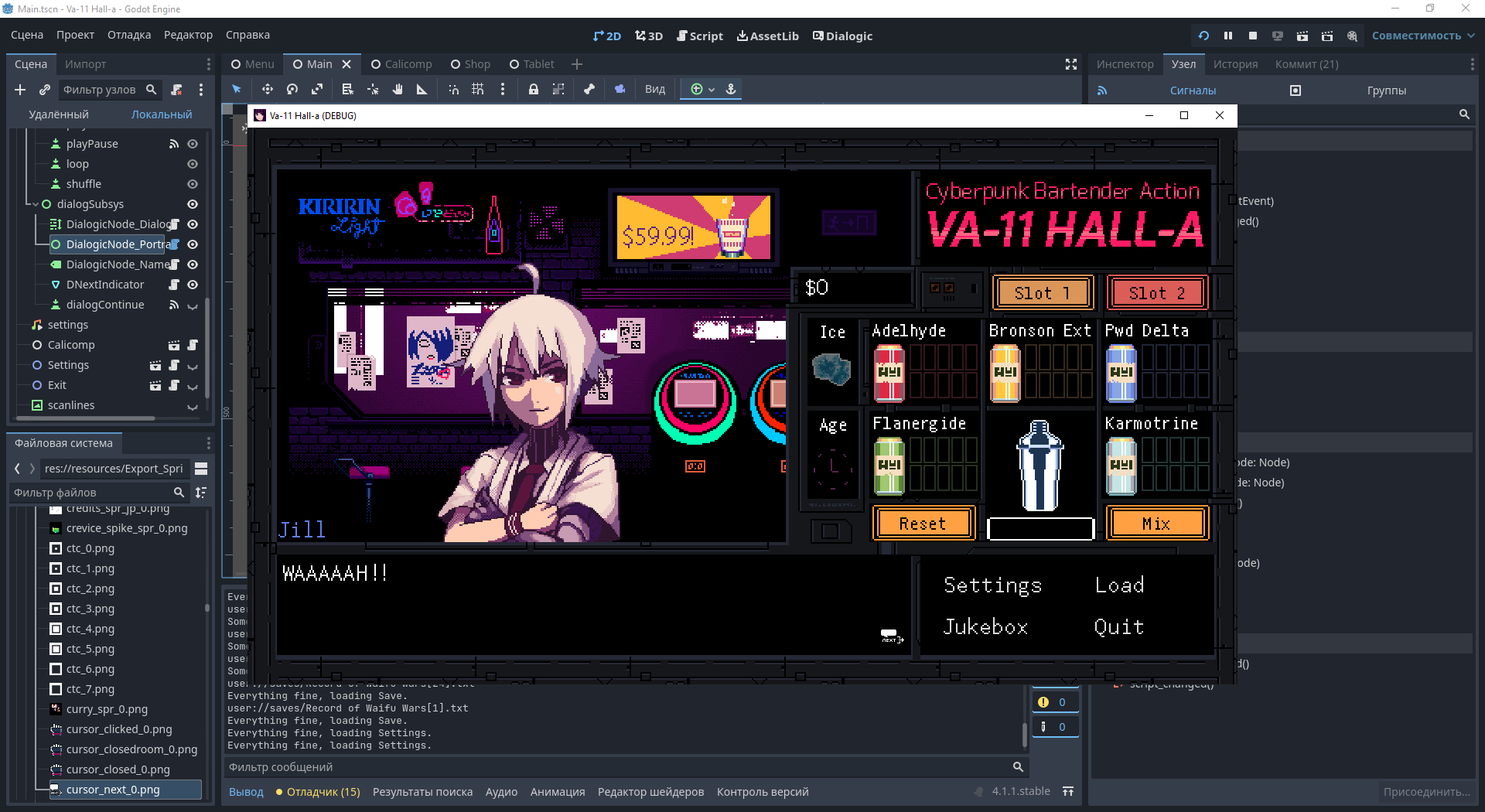The height and width of the screenshot is (812, 1485).
Task: Activate the Rotate mode tool
Action: pyautogui.click(x=292, y=90)
